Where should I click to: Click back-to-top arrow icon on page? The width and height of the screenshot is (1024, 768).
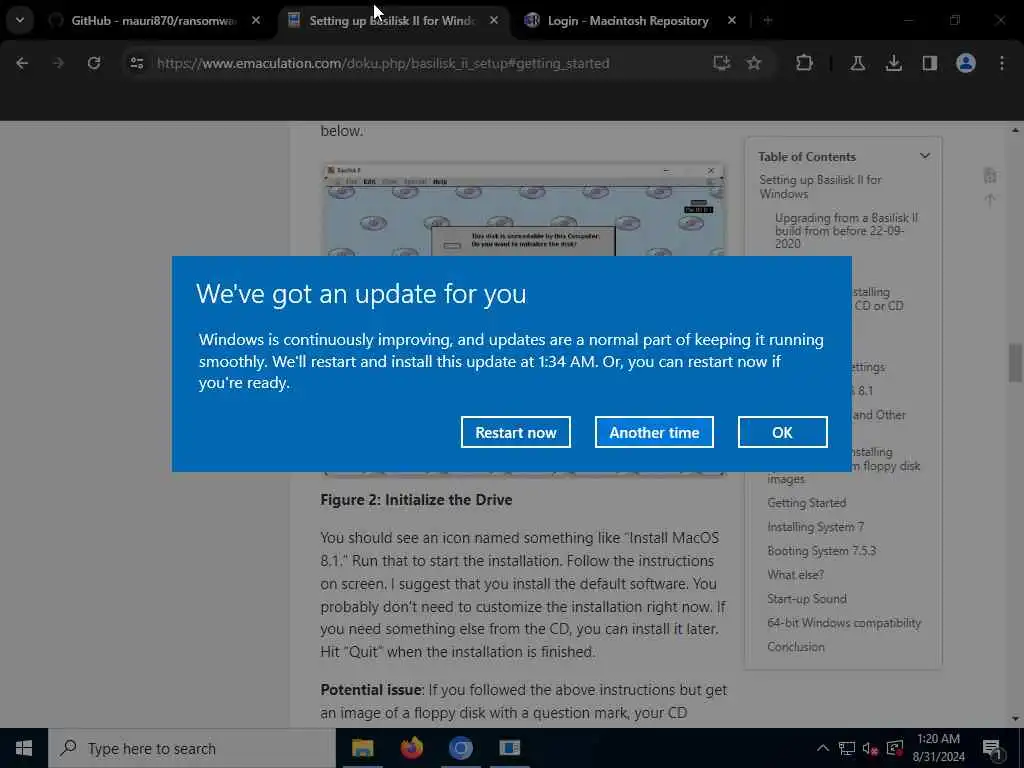pyautogui.click(x=990, y=200)
